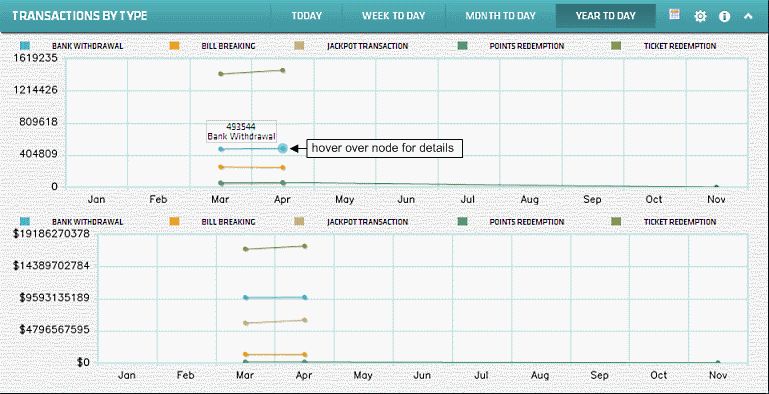The height and width of the screenshot is (394, 769).
Task: Click Jackpot Transaction April node, bottom chart
Action: 305,320
